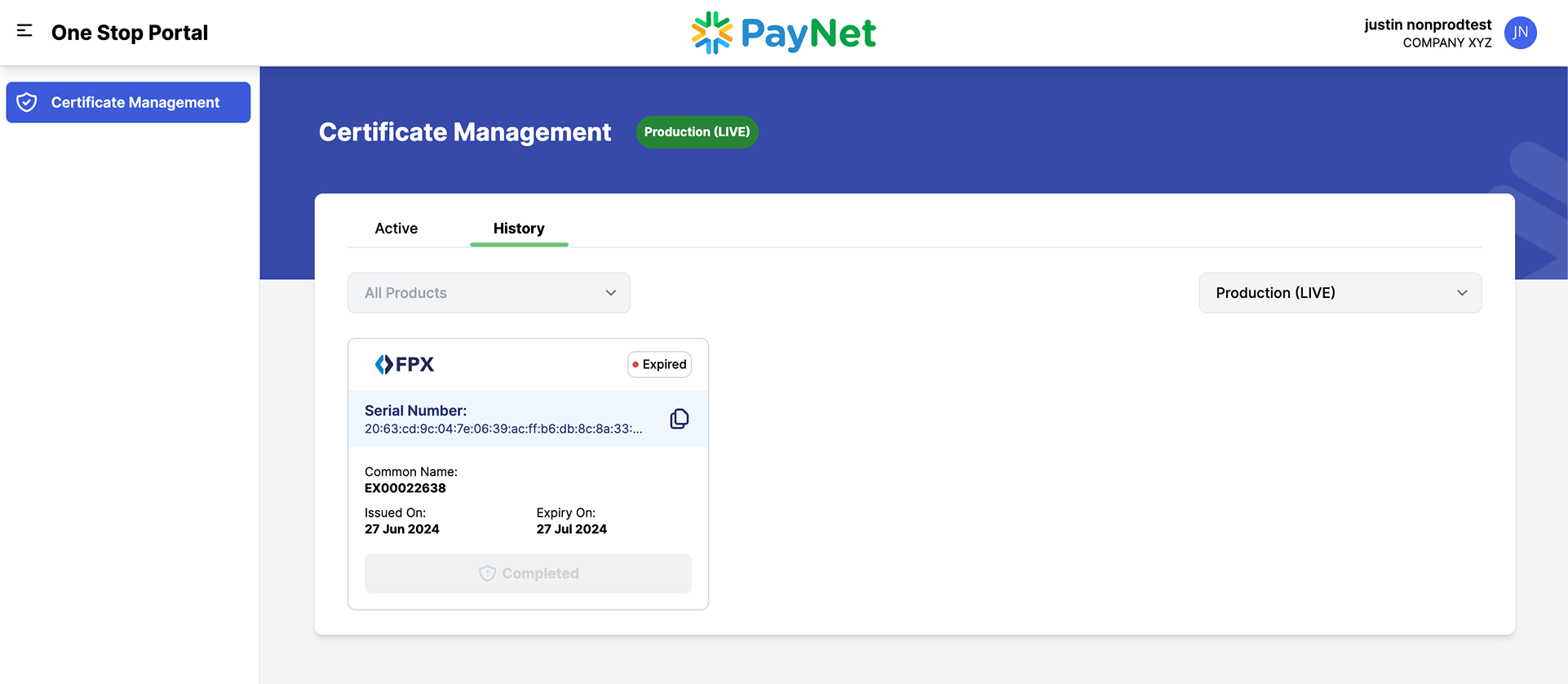The image size is (1568, 684).
Task: Click the Expired status badge
Action: [x=659, y=364]
